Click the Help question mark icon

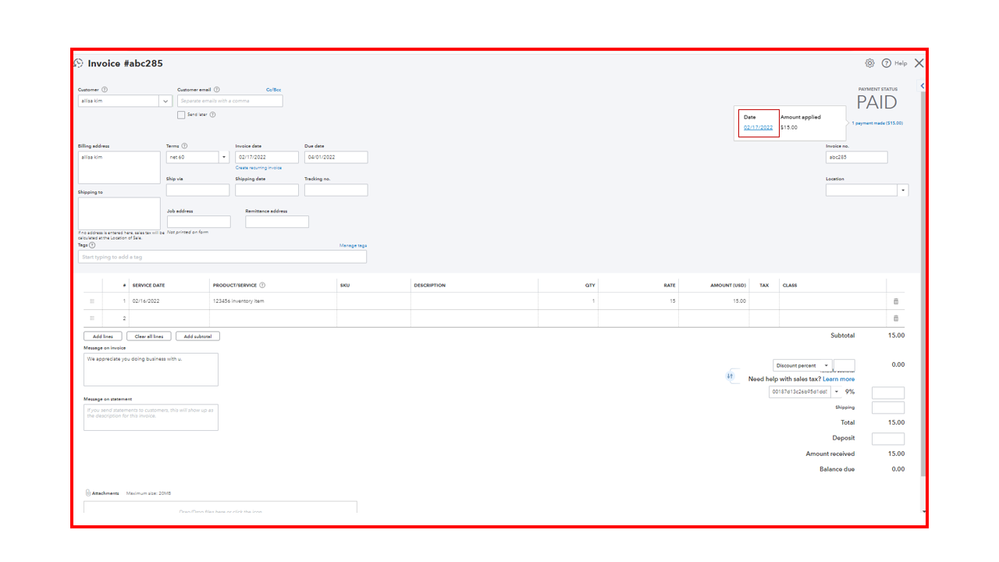point(886,63)
